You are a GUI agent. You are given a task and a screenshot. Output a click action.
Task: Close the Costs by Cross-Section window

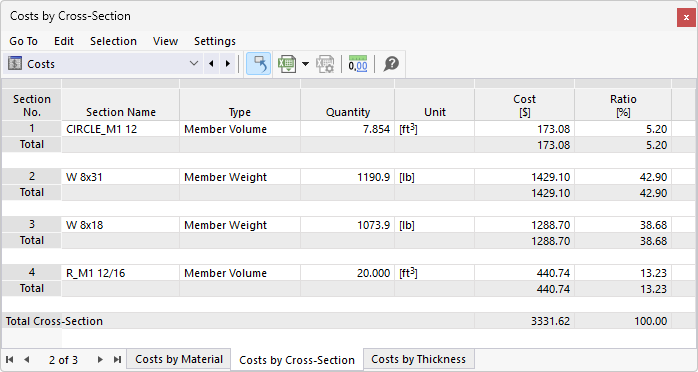686,17
